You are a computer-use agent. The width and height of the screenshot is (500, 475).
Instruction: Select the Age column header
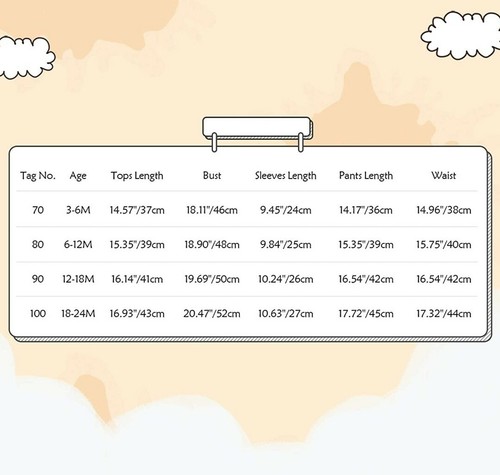coord(78,176)
